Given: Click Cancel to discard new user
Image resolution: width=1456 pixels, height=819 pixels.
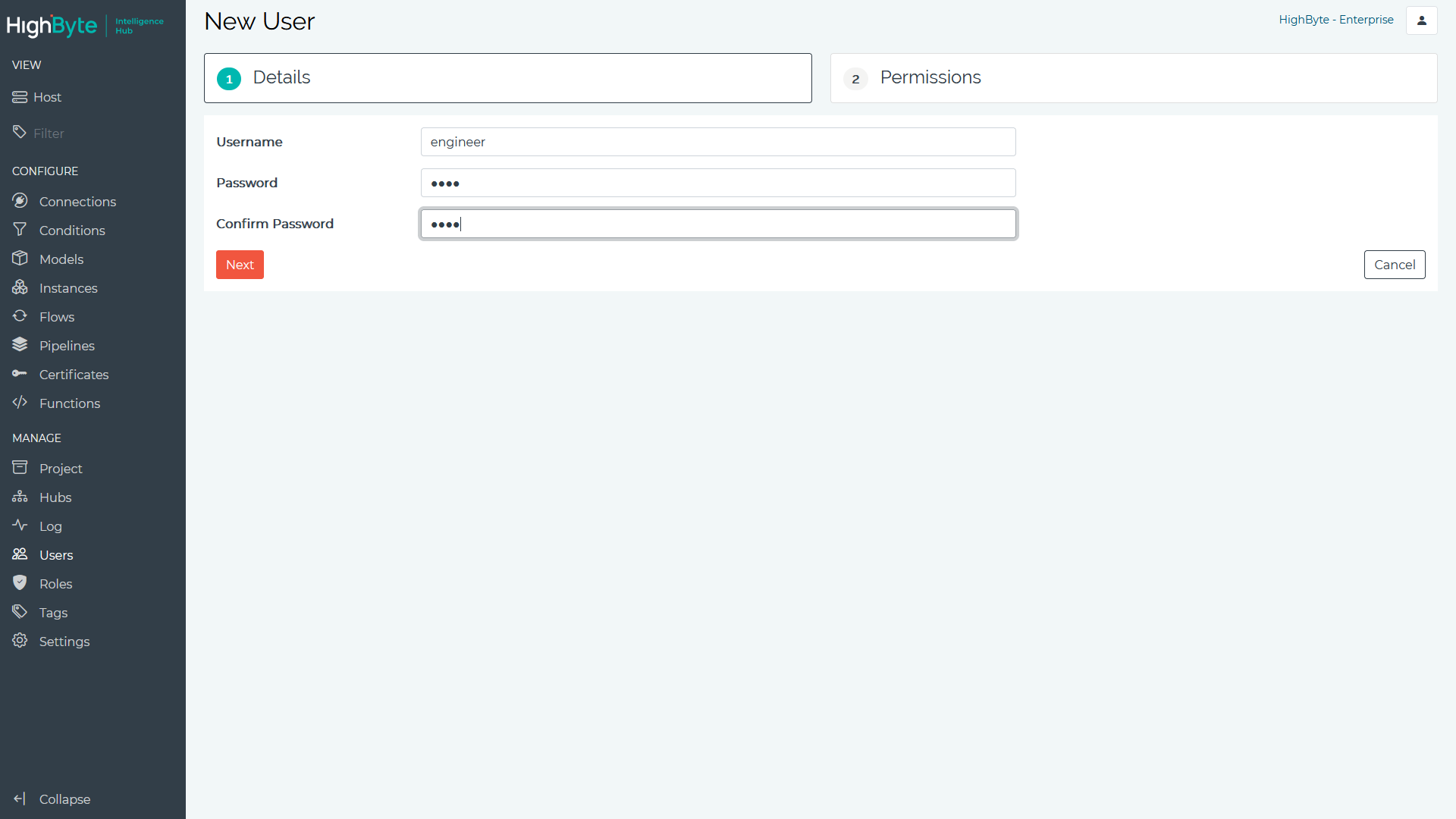Looking at the screenshot, I should 1394,264.
